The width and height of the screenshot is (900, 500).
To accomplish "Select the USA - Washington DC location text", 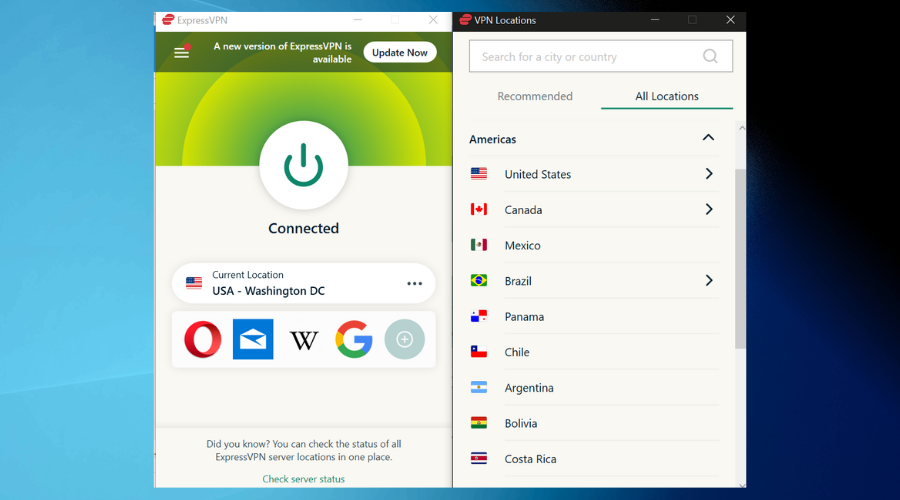I will pyautogui.click(x=268, y=291).
